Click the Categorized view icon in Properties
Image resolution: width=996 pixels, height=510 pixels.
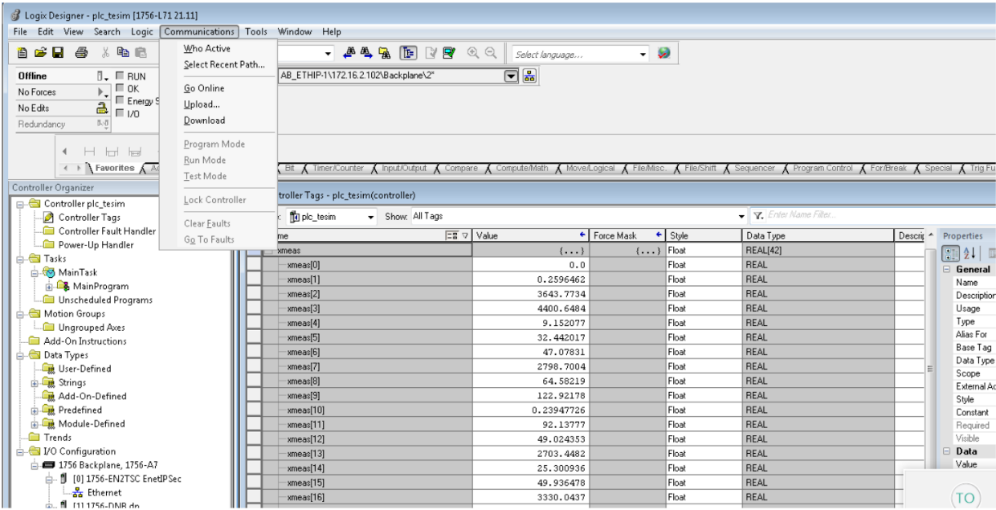tap(951, 253)
